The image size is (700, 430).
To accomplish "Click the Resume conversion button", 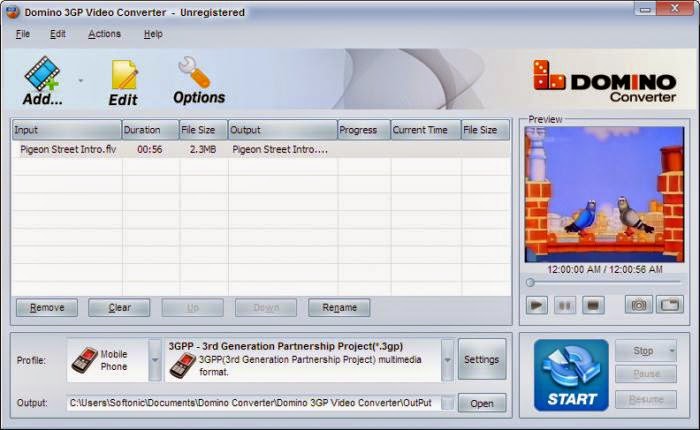I will (x=646, y=399).
